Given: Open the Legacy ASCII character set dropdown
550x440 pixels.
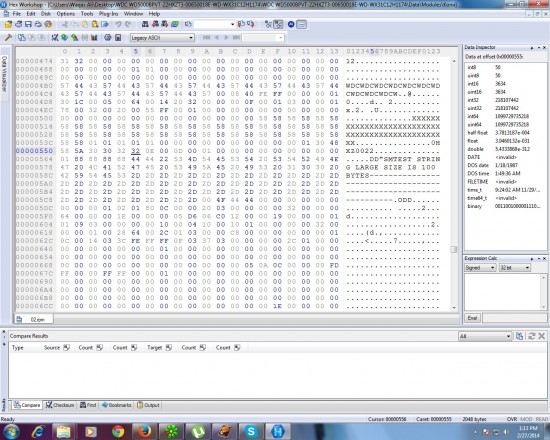Looking at the screenshot, I should pos(162,38).
